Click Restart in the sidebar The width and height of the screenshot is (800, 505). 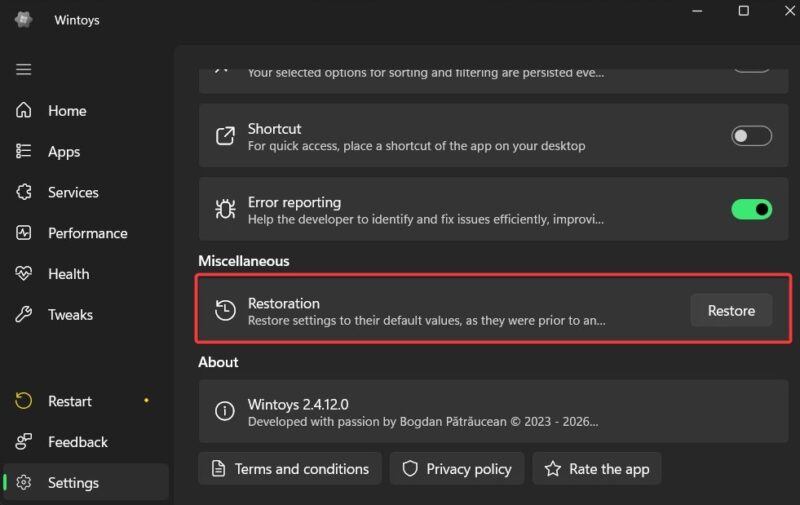86,400
